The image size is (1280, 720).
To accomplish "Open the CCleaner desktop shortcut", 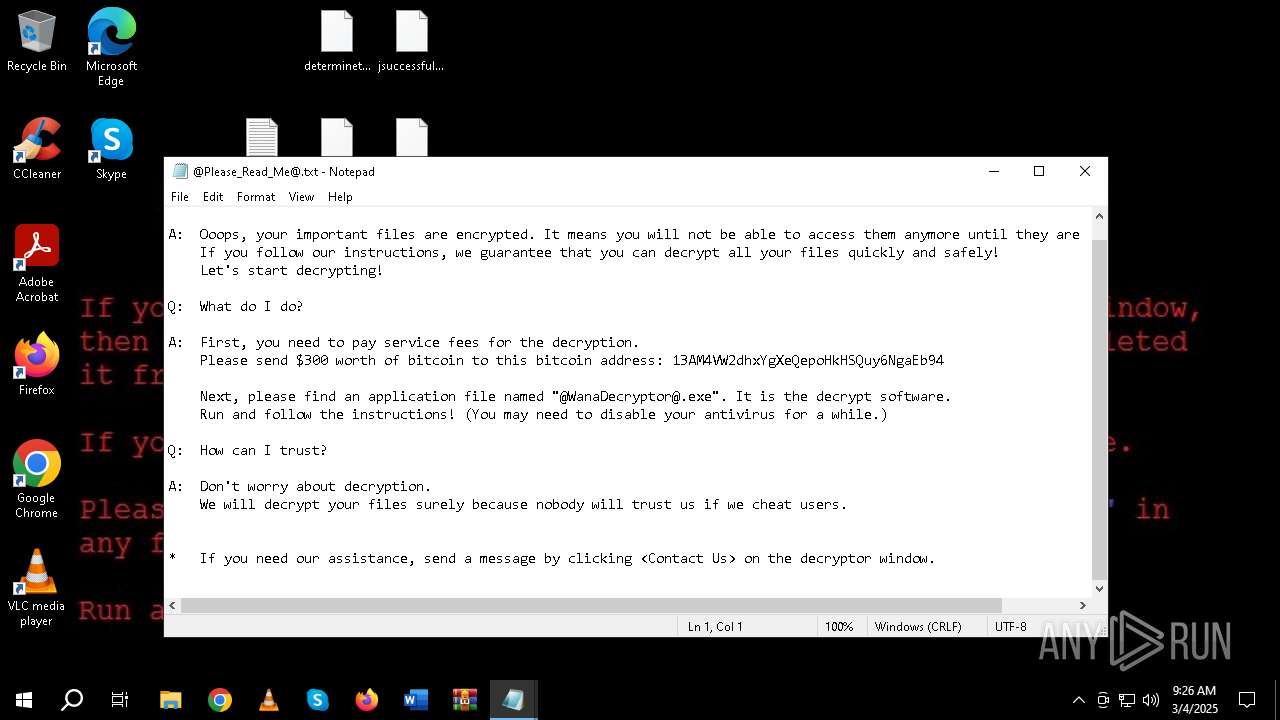I will pyautogui.click(x=37, y=148).
